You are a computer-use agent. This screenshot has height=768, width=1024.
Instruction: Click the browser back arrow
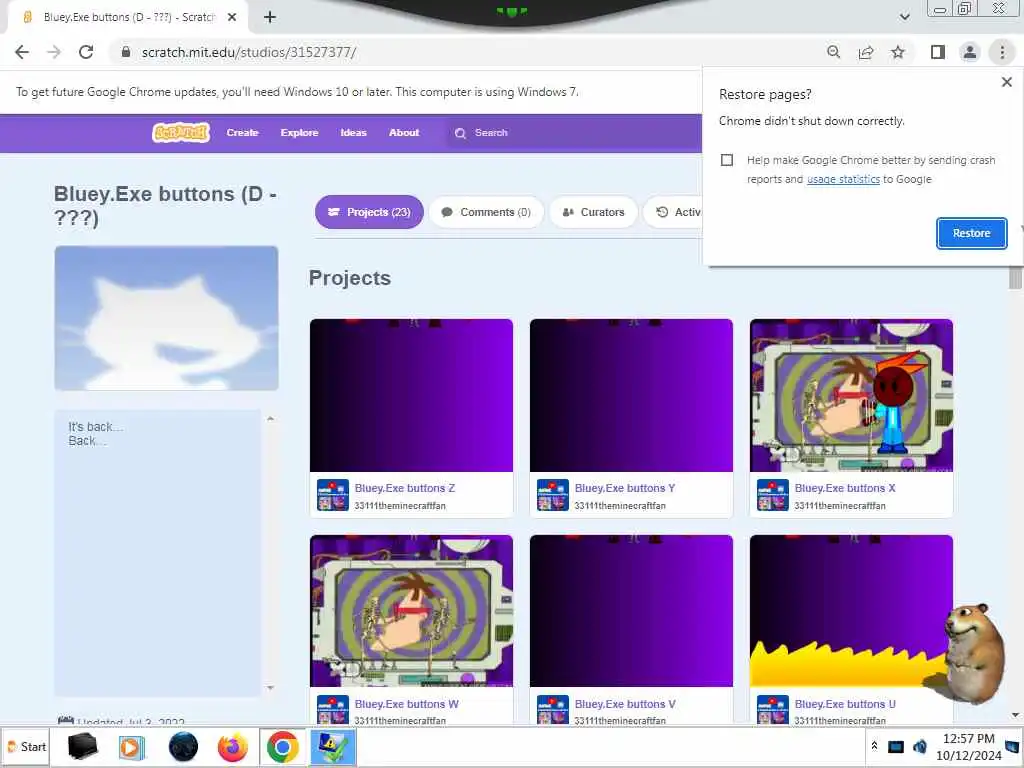pos(22,52)
